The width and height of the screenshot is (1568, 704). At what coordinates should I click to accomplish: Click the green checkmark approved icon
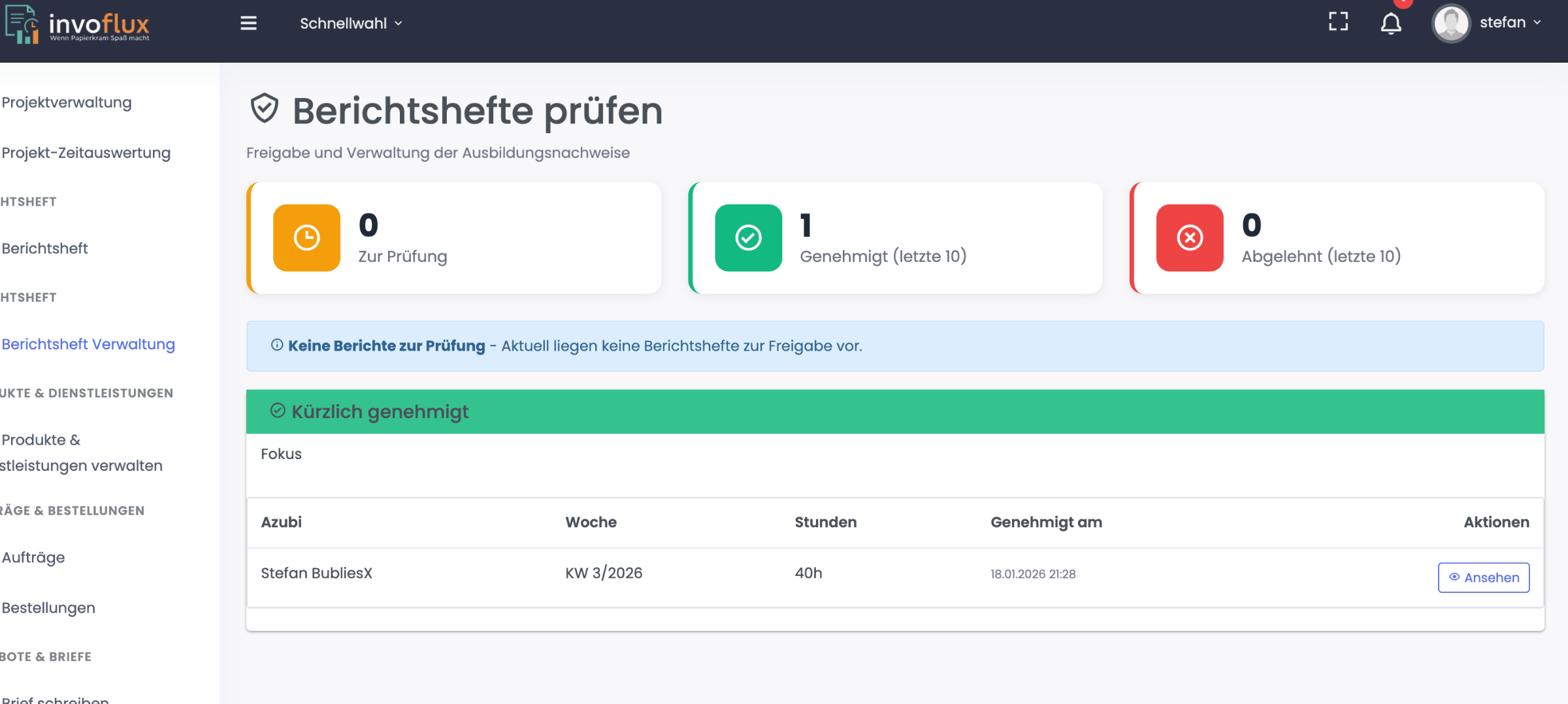pyautogui.click(x=748, y=238)
